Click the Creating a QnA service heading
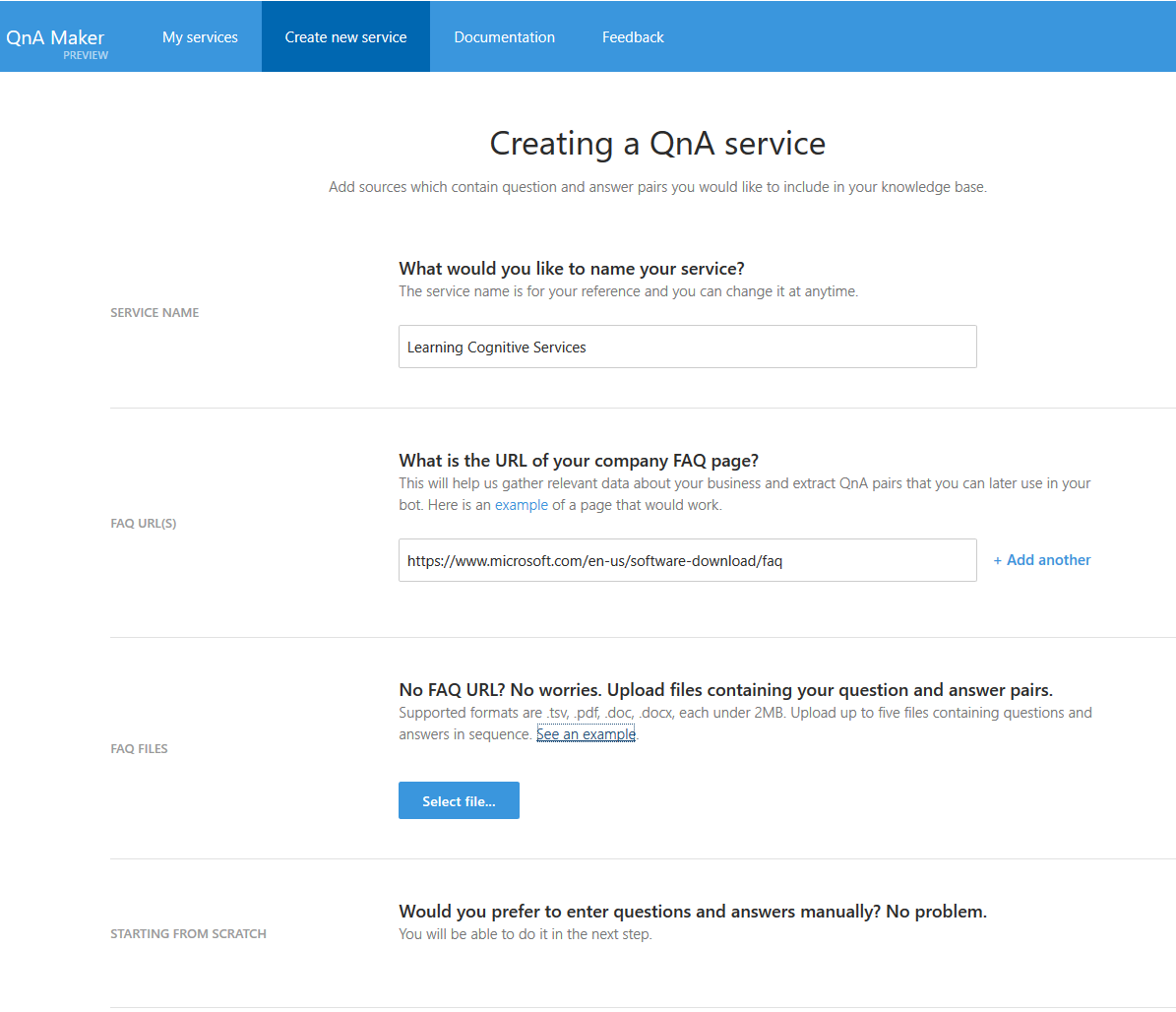Viewport: 1176px width, 1012px height. click(x=657, y=144)
